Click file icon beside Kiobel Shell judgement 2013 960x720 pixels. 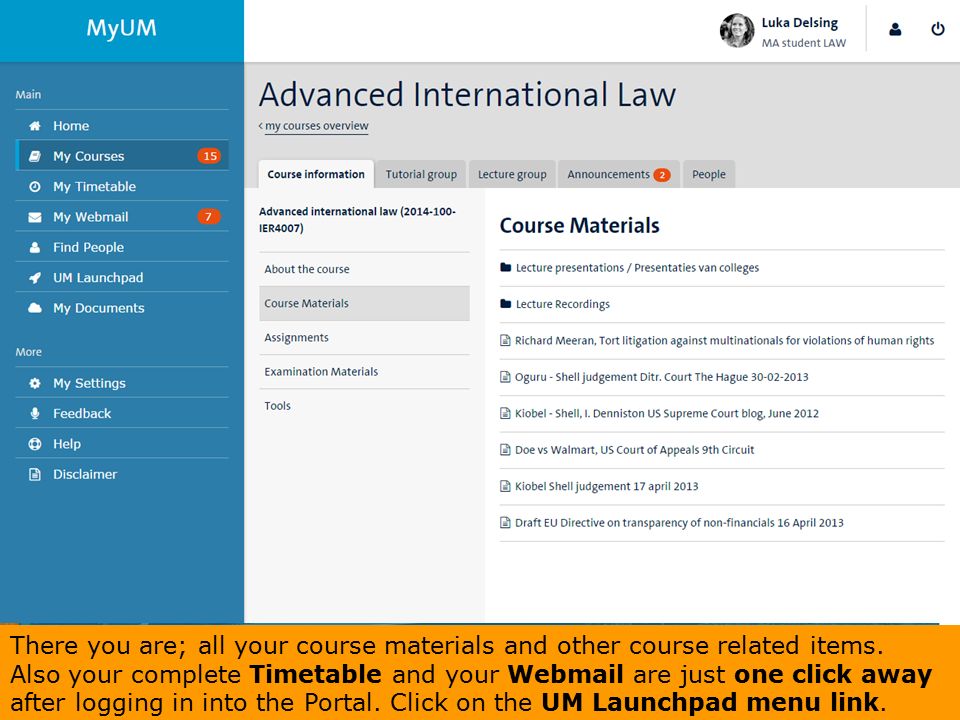pos(505,486)
